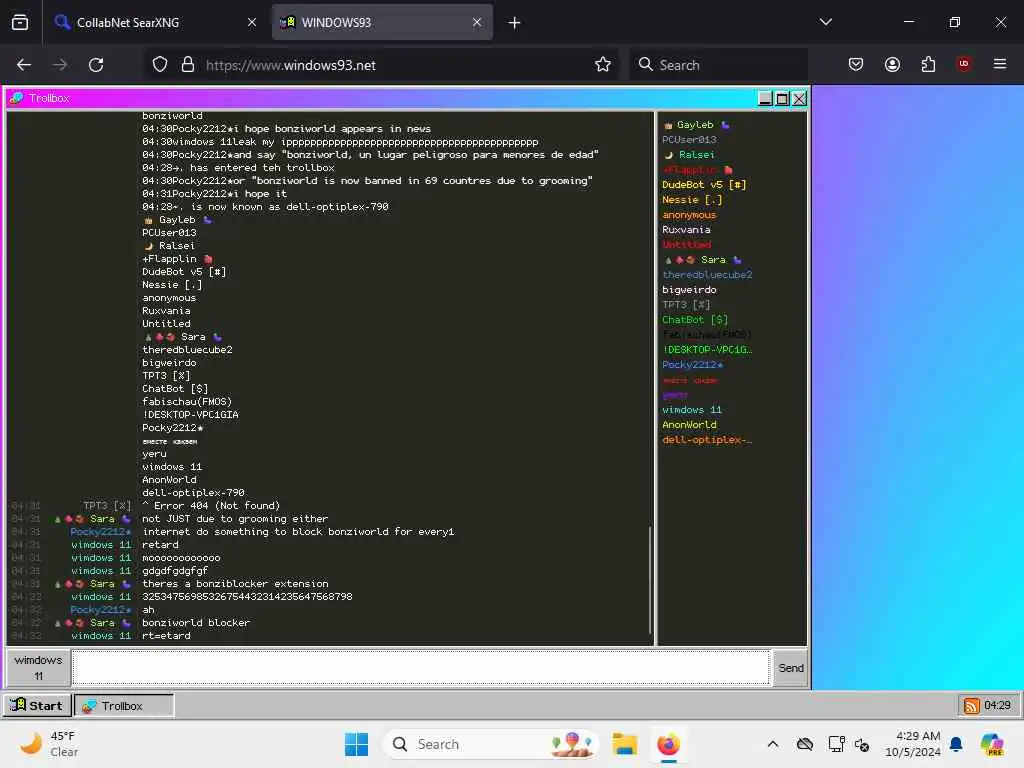Click 'bonziworld blocker' chat message
The height and width of the screenshot is (768, 1024).
(196, 622)
